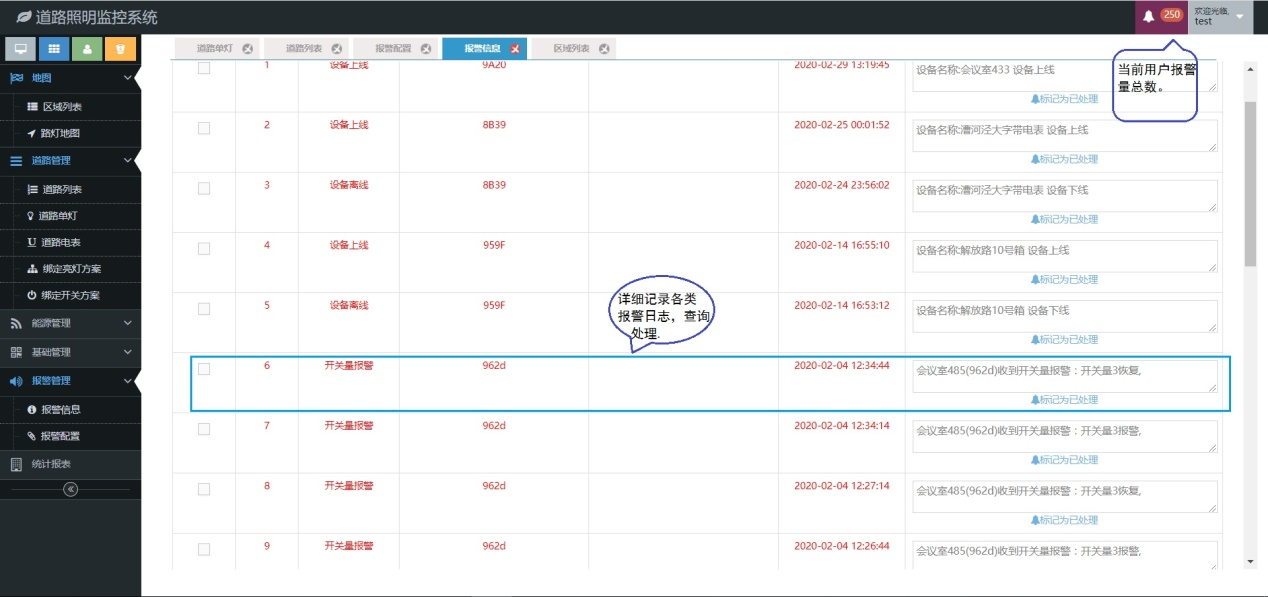Switch to the 区域列表 tab
1268x597 pixels.
click(x=571, y=48)
